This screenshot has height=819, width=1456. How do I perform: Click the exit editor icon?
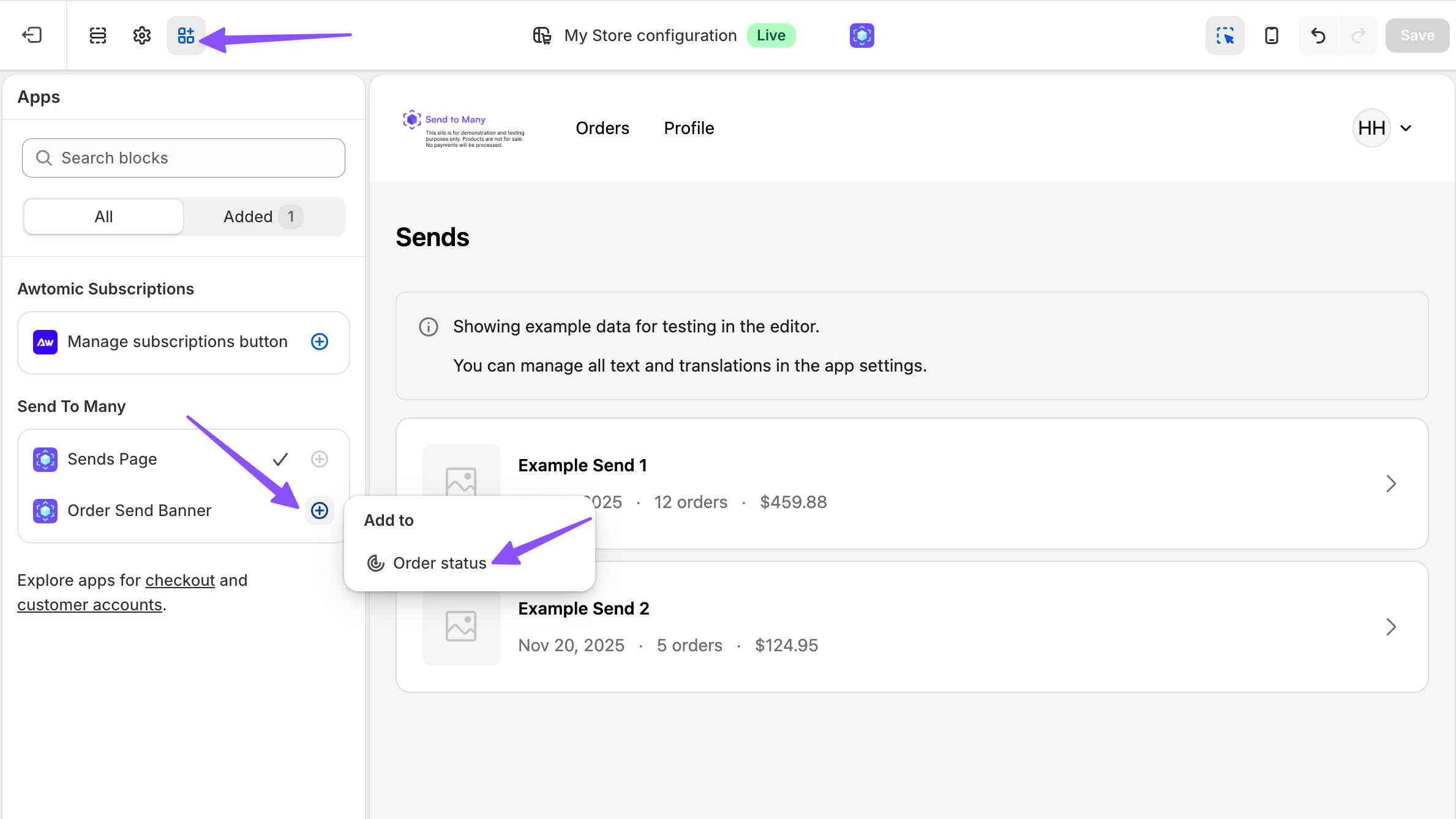point(32,35)
